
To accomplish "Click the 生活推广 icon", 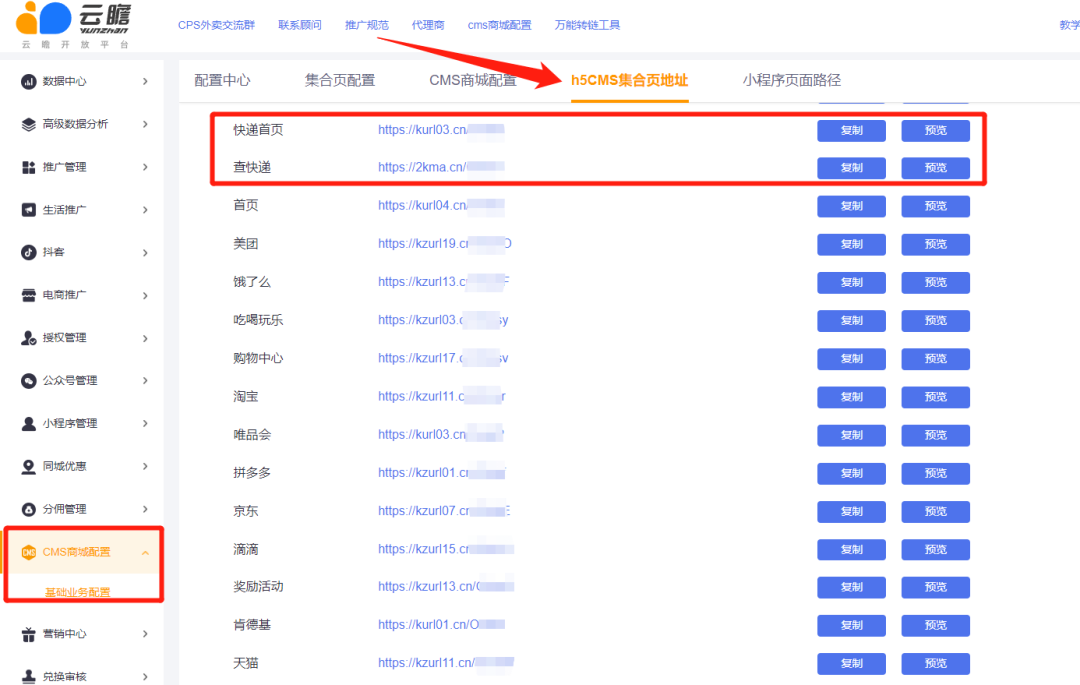I will 28,210.
